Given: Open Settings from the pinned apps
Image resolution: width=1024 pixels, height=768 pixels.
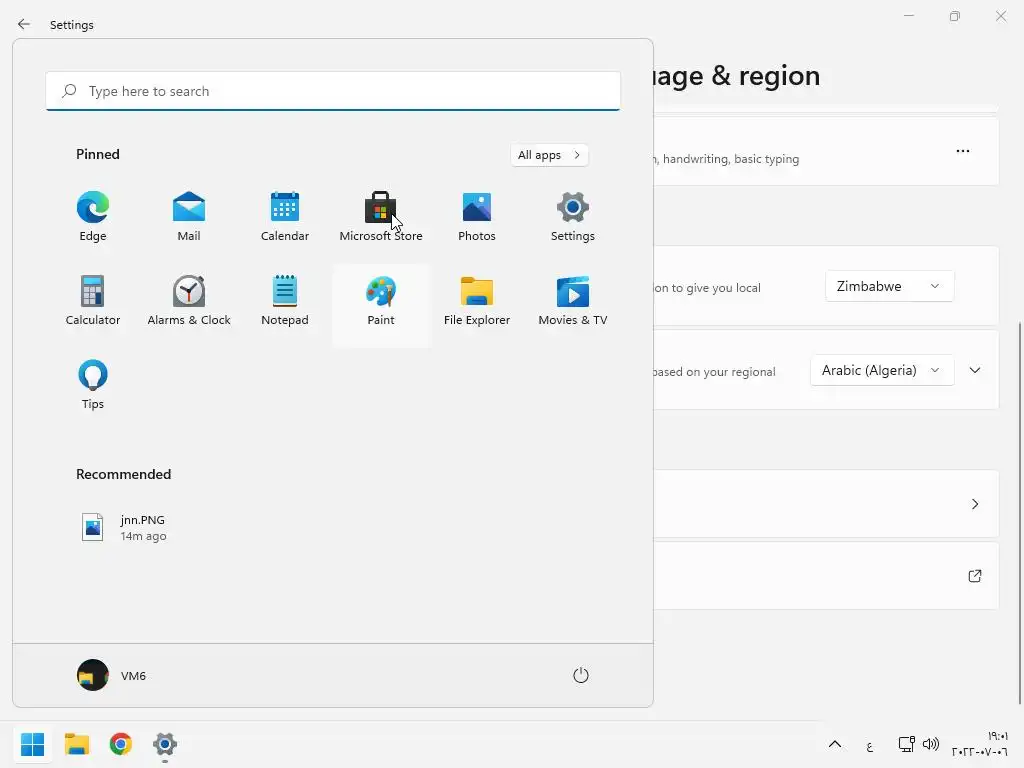Looking at the screenshot, I should click(x=573, y=217).
